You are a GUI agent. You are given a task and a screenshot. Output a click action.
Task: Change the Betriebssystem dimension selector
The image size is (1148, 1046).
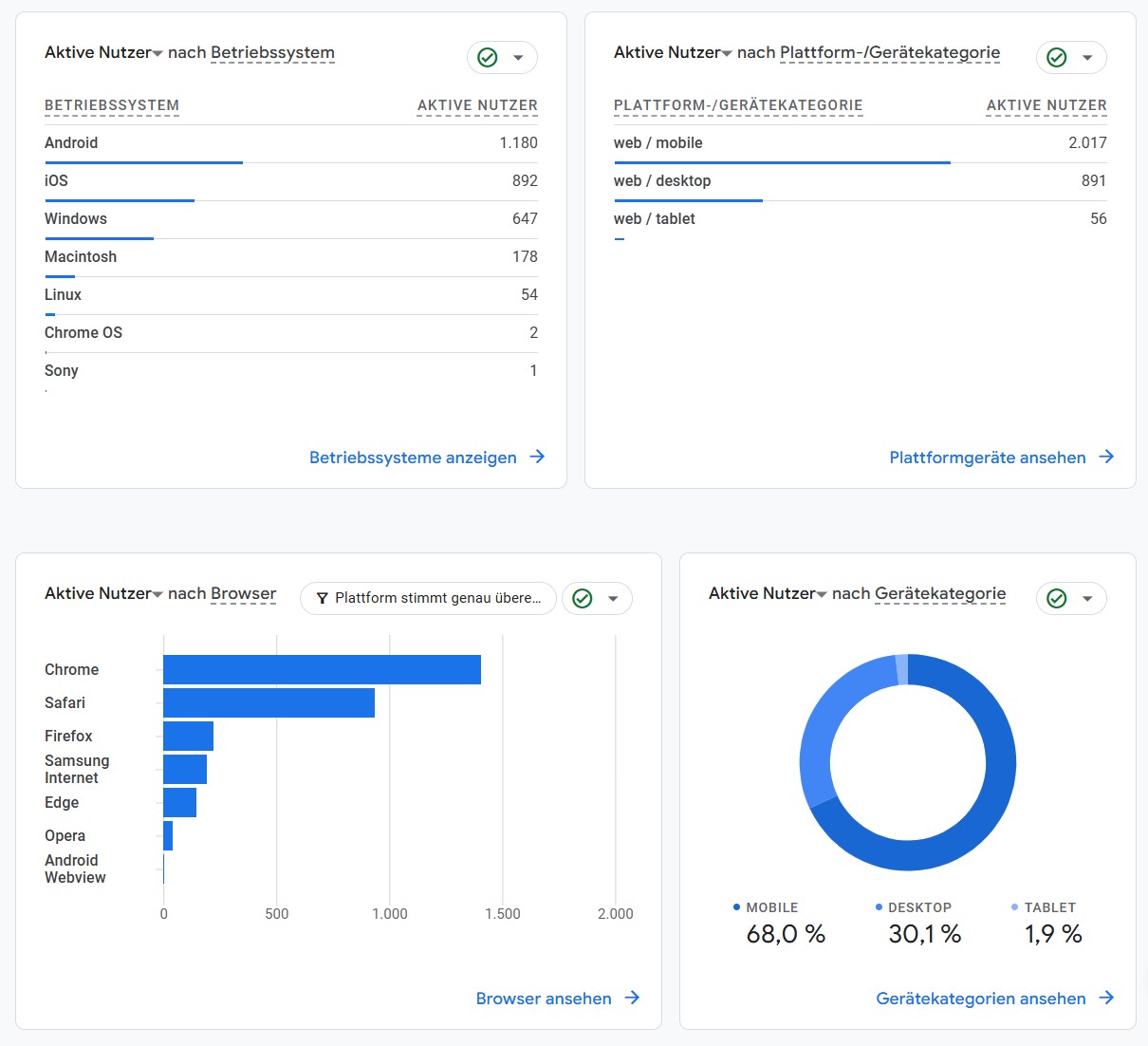pyautogui.click(x=272, y=53)
